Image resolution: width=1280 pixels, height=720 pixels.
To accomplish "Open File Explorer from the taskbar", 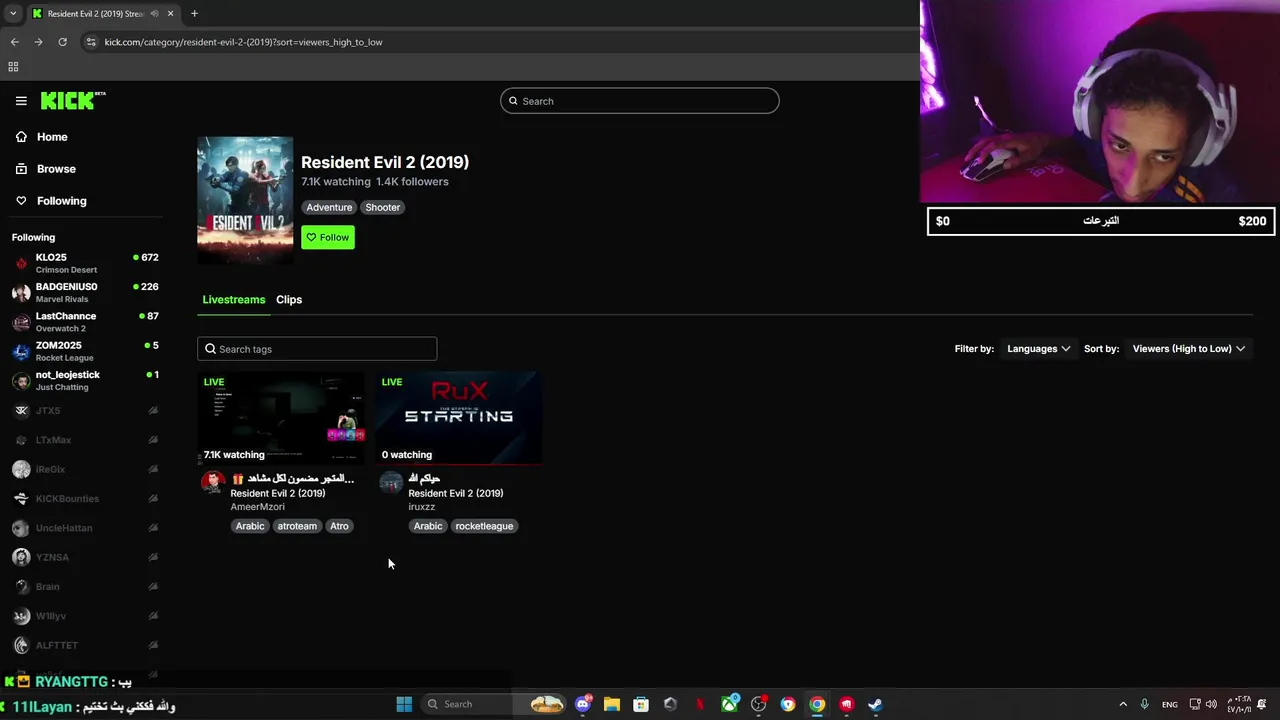I will click(x=612, y=704).
